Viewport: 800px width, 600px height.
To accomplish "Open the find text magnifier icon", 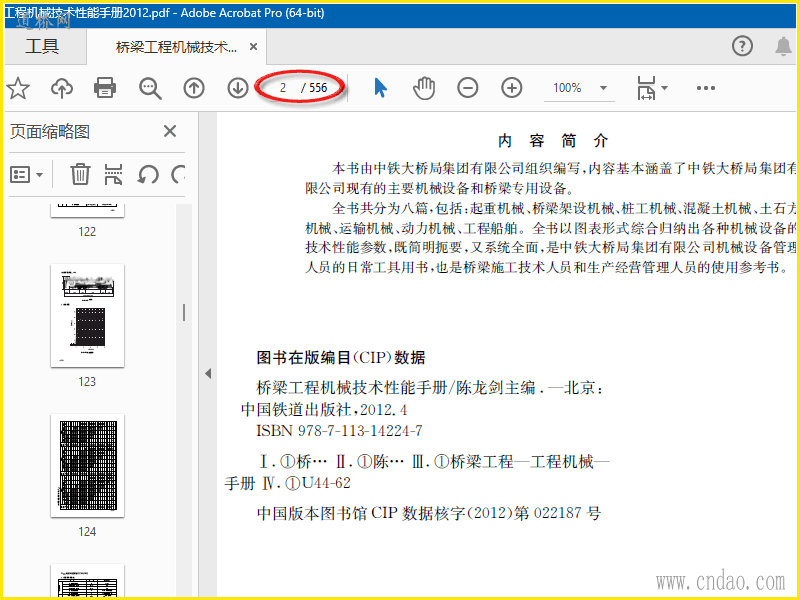I will click(x=150, y=88).
